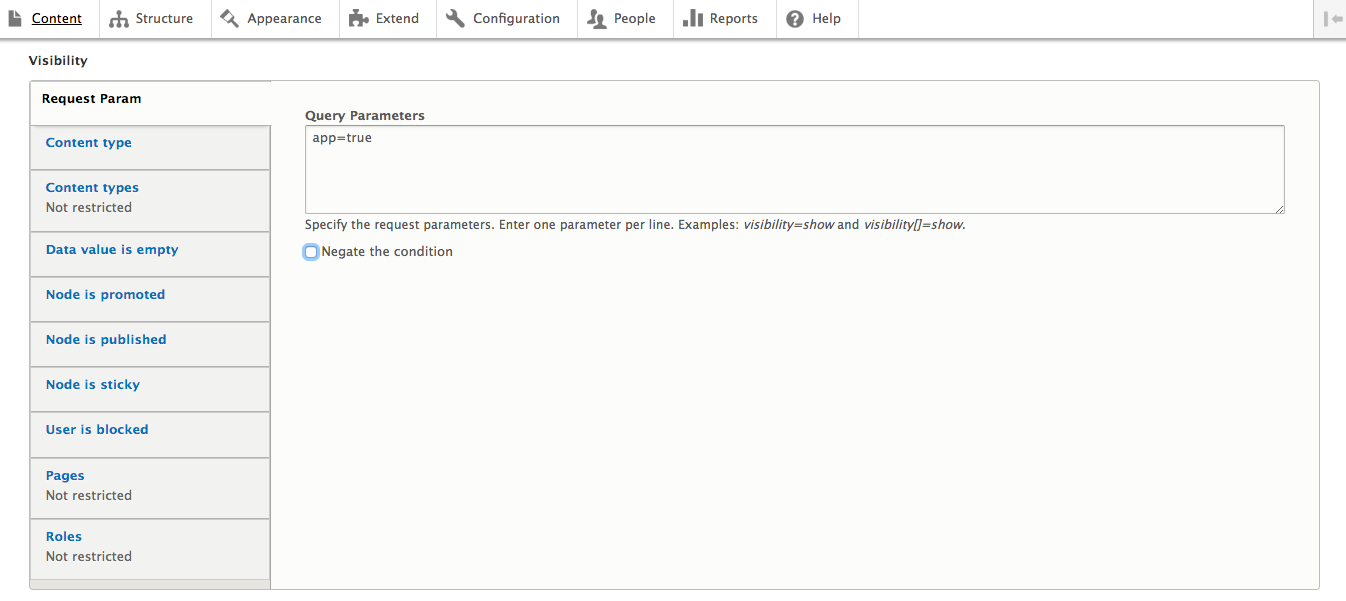Viewport: 1346px width, 601px height.
Task: Select the Data value is empty tab
Action: click(x=112, y=250)
